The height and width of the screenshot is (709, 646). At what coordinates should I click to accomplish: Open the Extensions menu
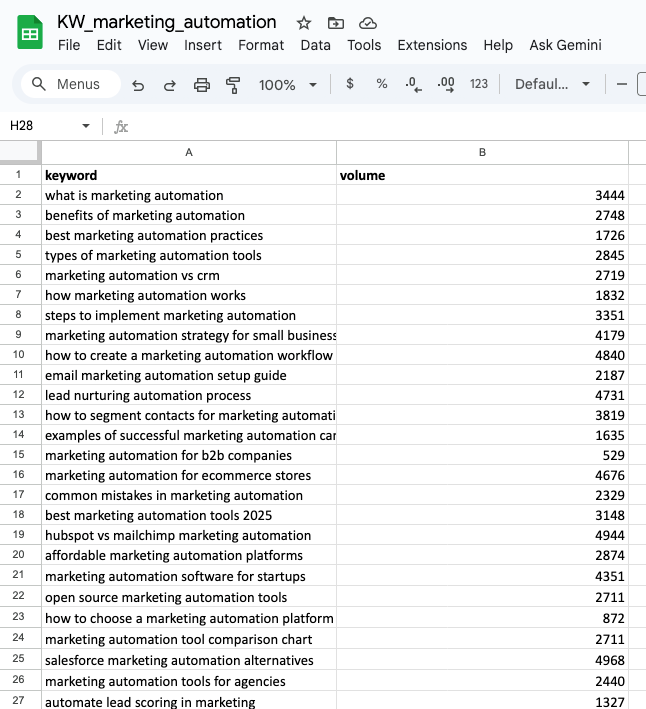(x=432, y=45)
